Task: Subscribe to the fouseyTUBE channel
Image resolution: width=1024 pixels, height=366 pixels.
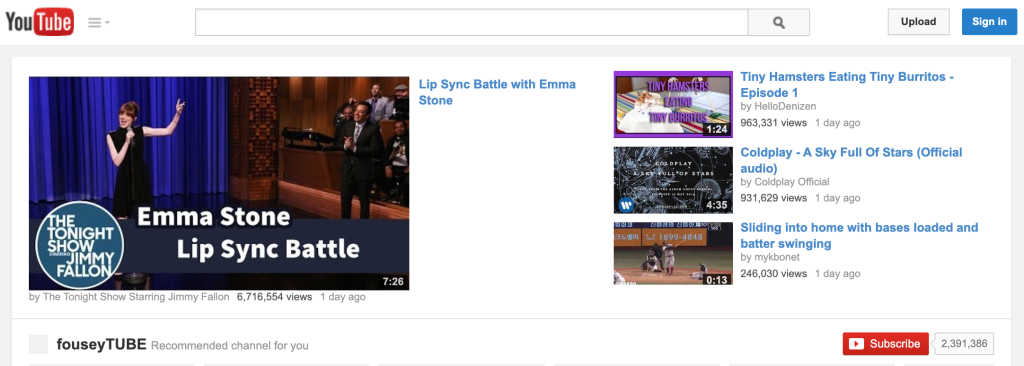Action: (x=886, y=343)
